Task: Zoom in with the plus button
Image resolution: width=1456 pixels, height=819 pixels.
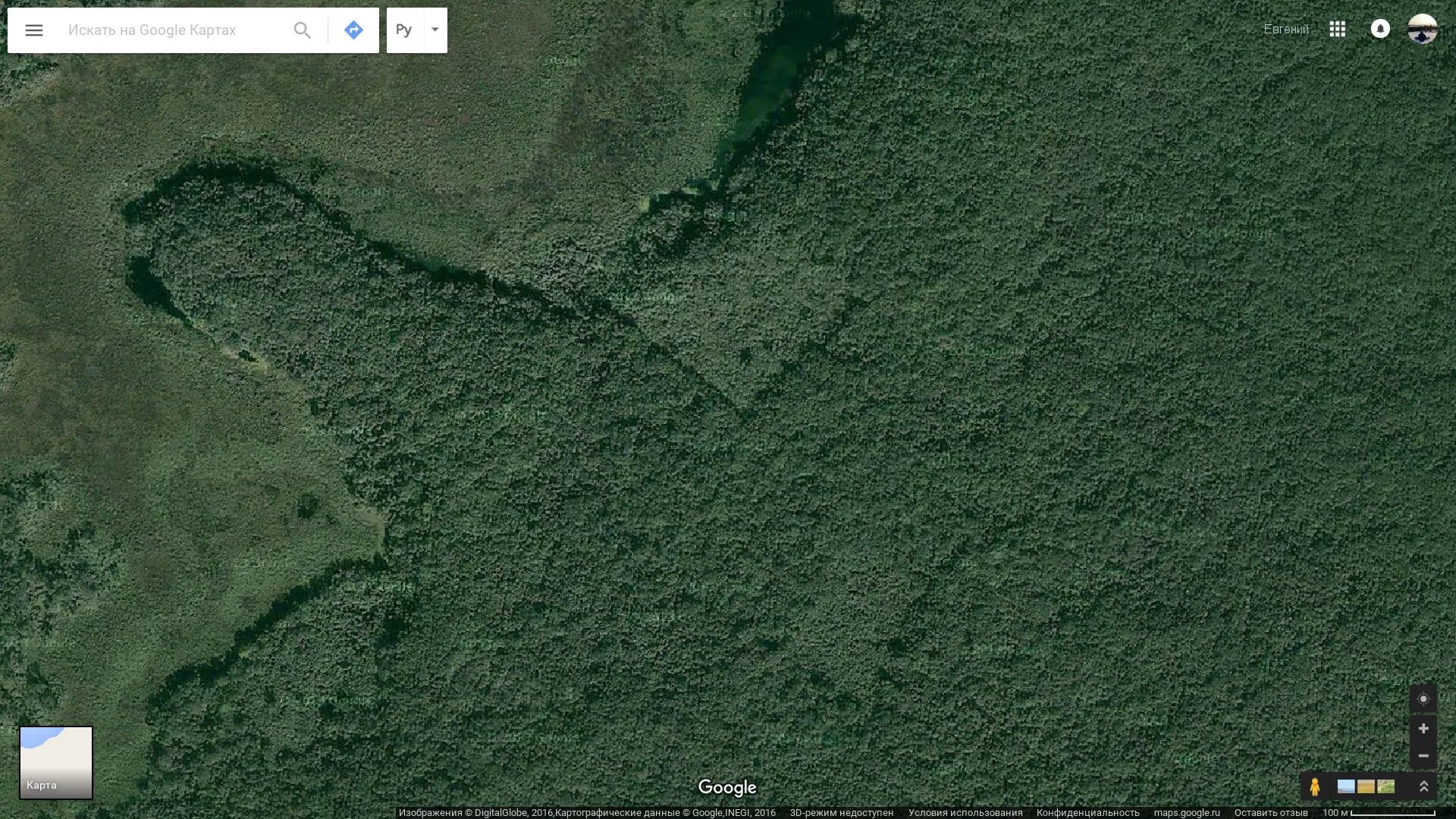Action: tap(1423, 728)
